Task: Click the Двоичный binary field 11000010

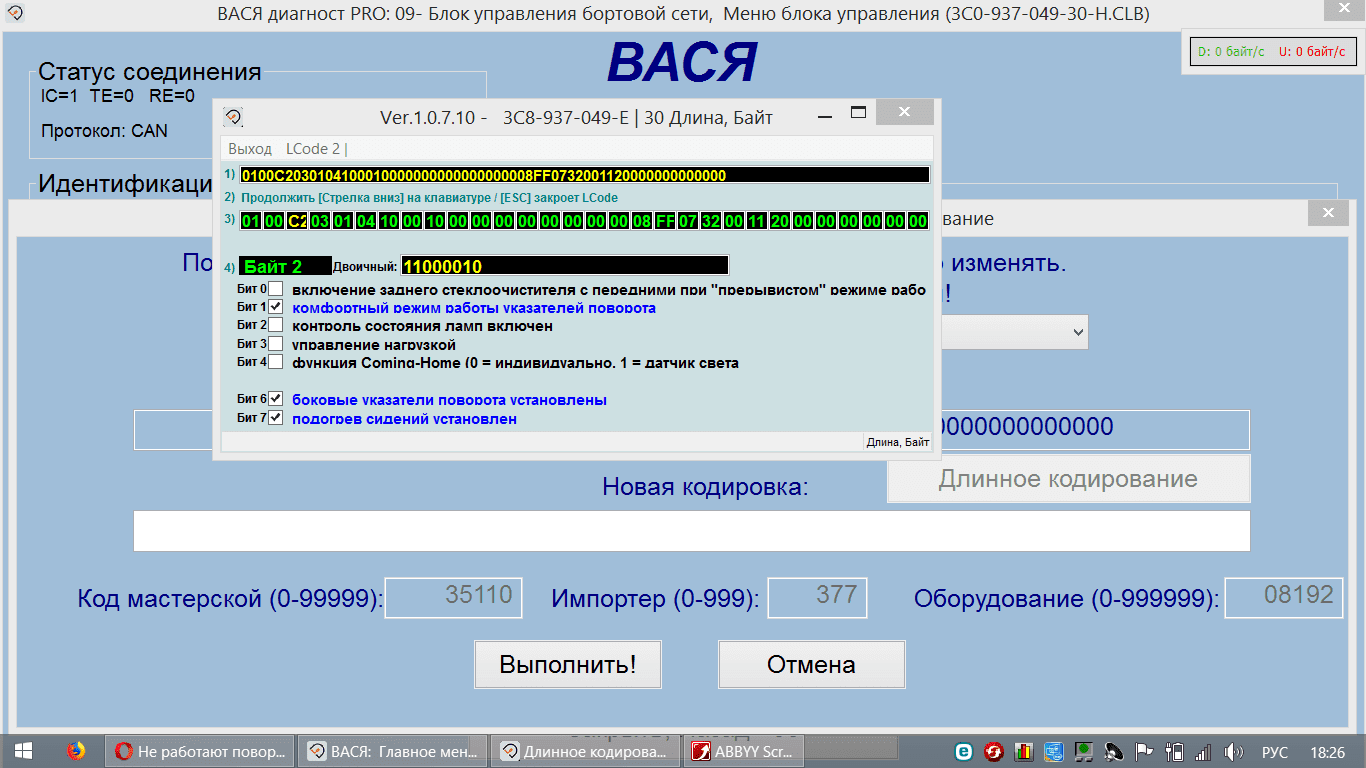Action: coord(565,266)
